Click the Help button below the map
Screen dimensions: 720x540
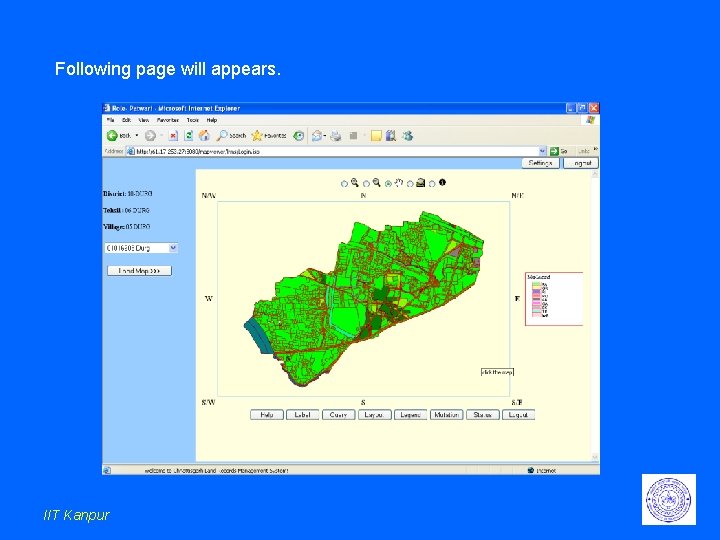coord(267,415)
